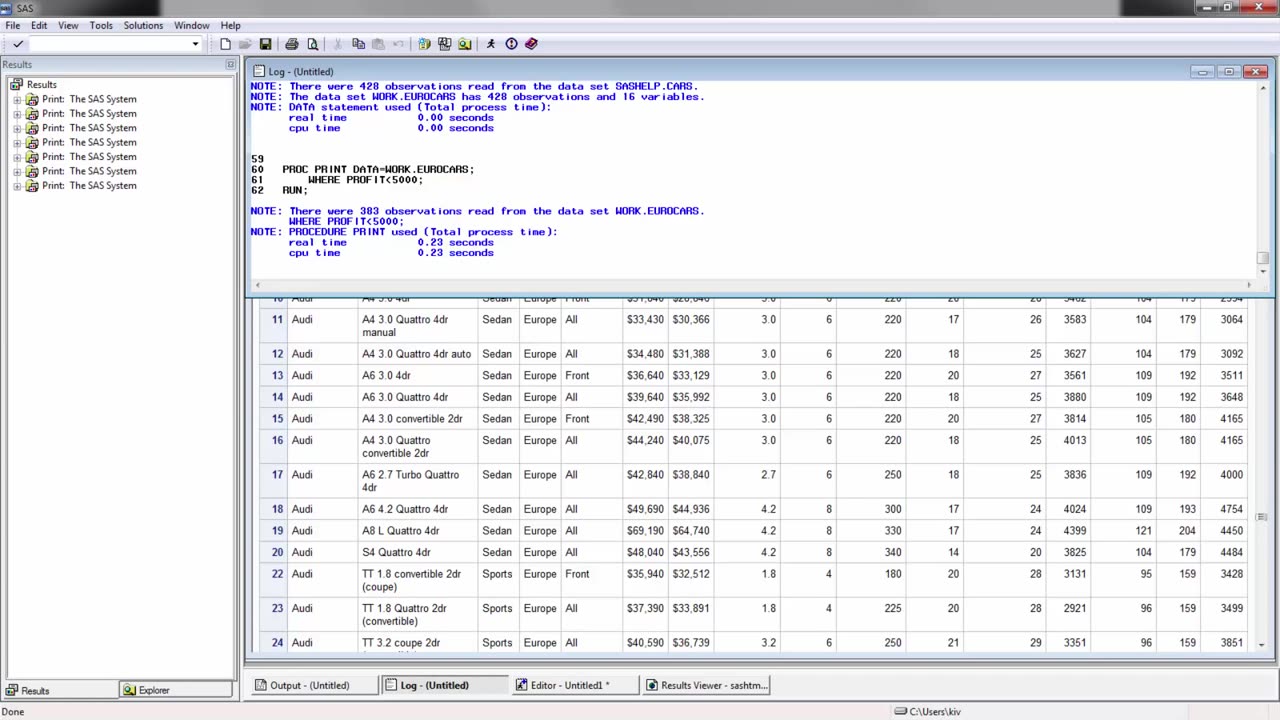Click the New Library toolbar icon
The height and width of the screenshot is (720, 1280).
point(425,44)
